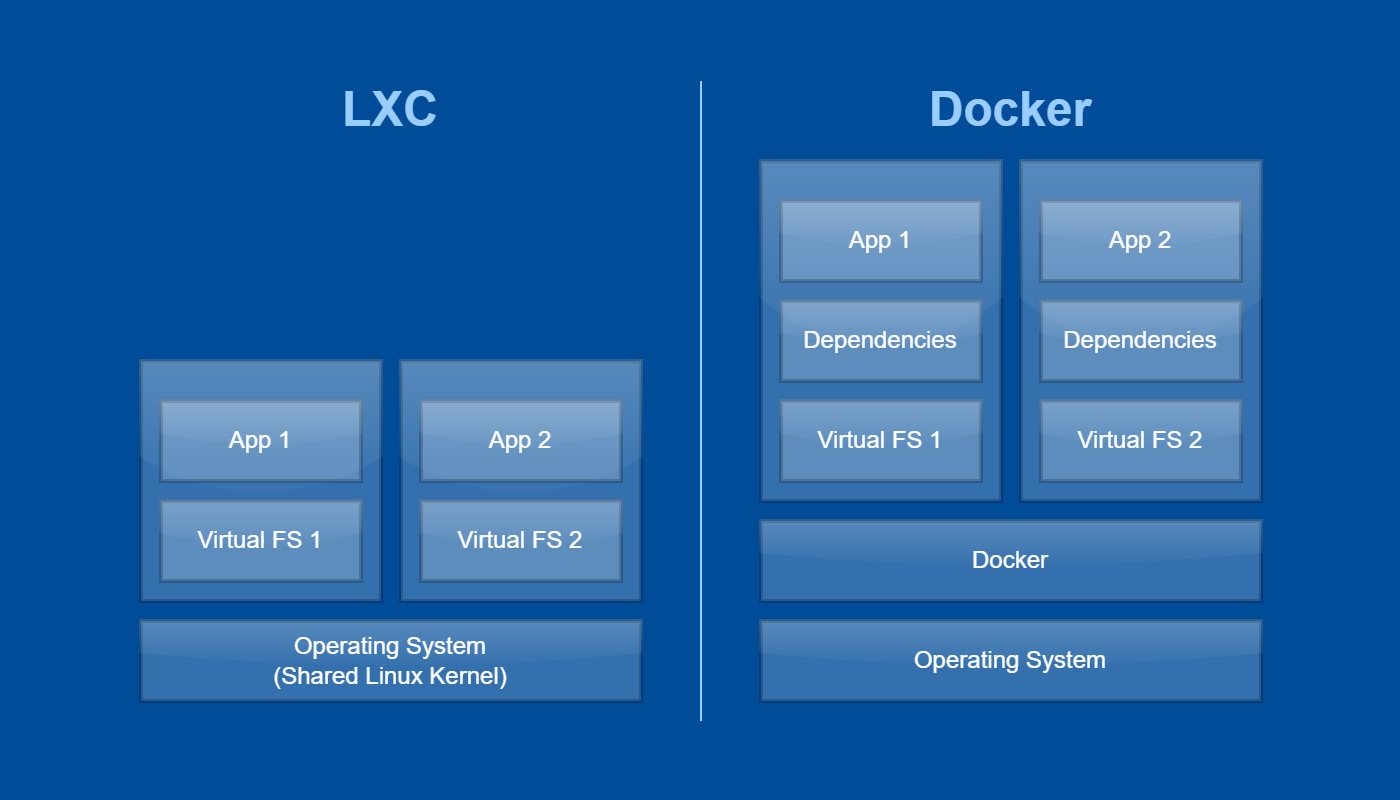Select the right Dependencies block in Docker section
This screenshot has width=1400, height=800.
1140,340
